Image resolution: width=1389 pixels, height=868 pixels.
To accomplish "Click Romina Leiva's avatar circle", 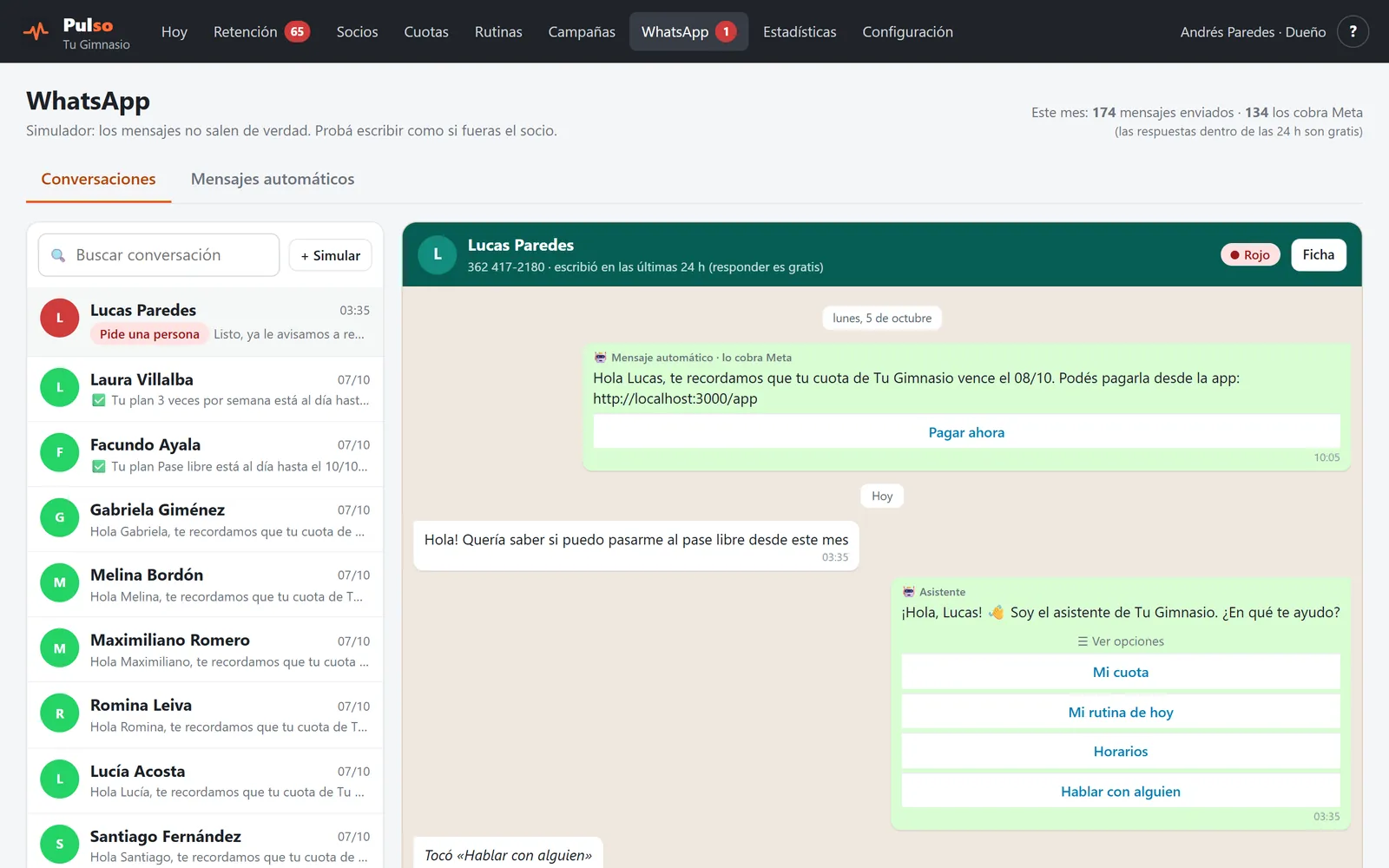I will 60,713.
